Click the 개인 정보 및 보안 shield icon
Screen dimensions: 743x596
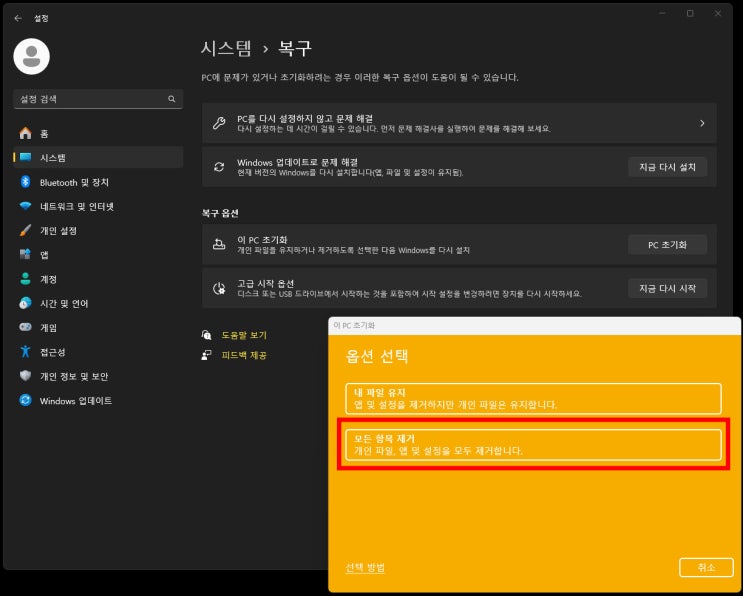point(26,376)
